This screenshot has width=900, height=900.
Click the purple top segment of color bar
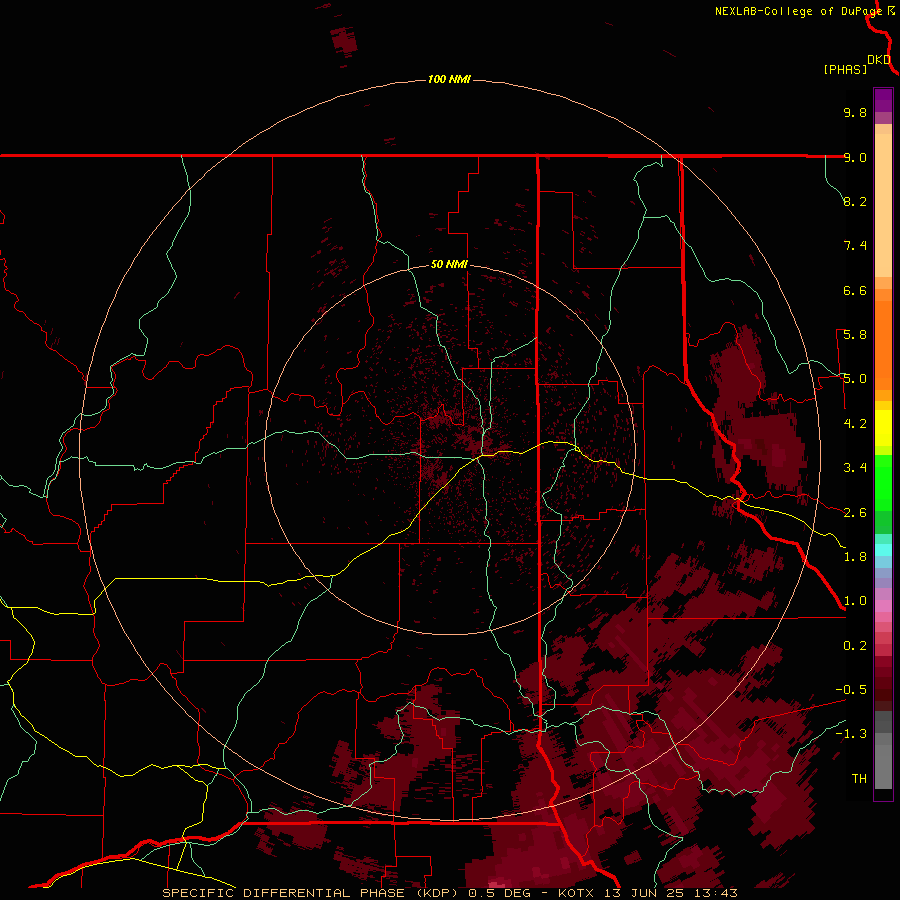883,100
